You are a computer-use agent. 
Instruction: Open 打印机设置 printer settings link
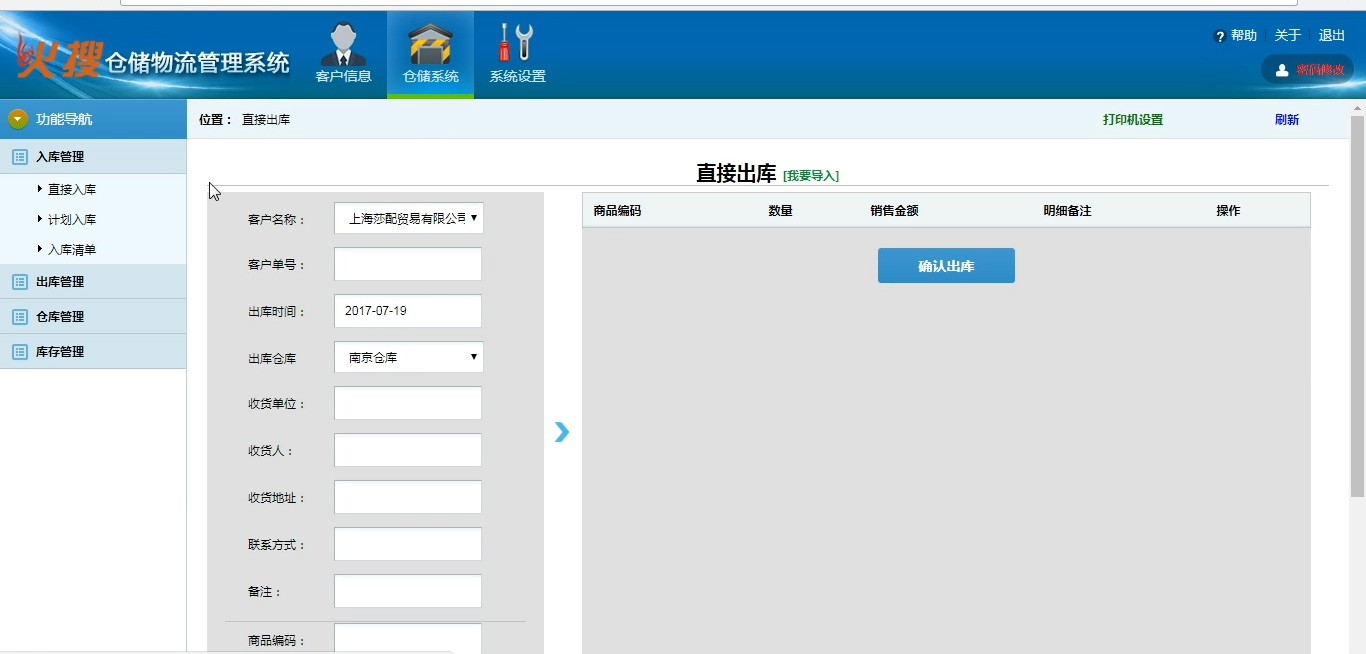pos(1132,120)
